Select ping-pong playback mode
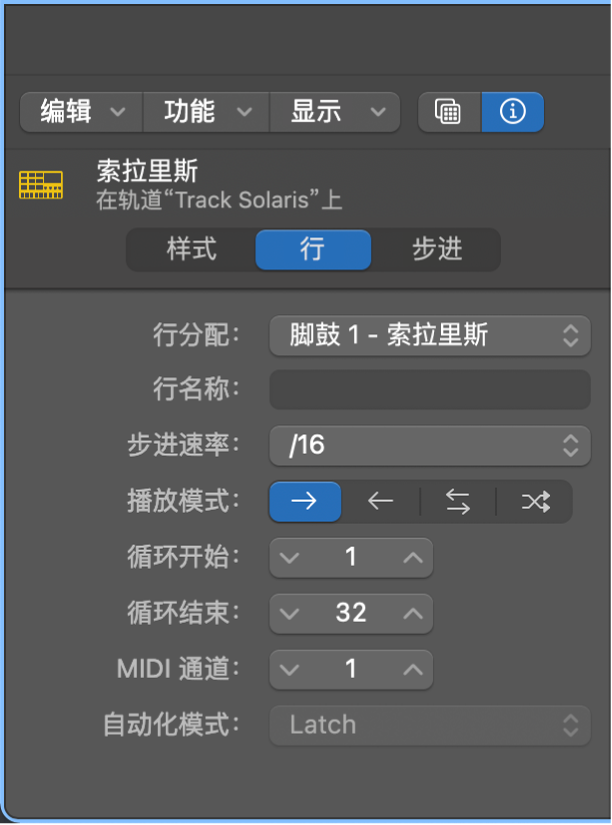 (x=458, y=501)
